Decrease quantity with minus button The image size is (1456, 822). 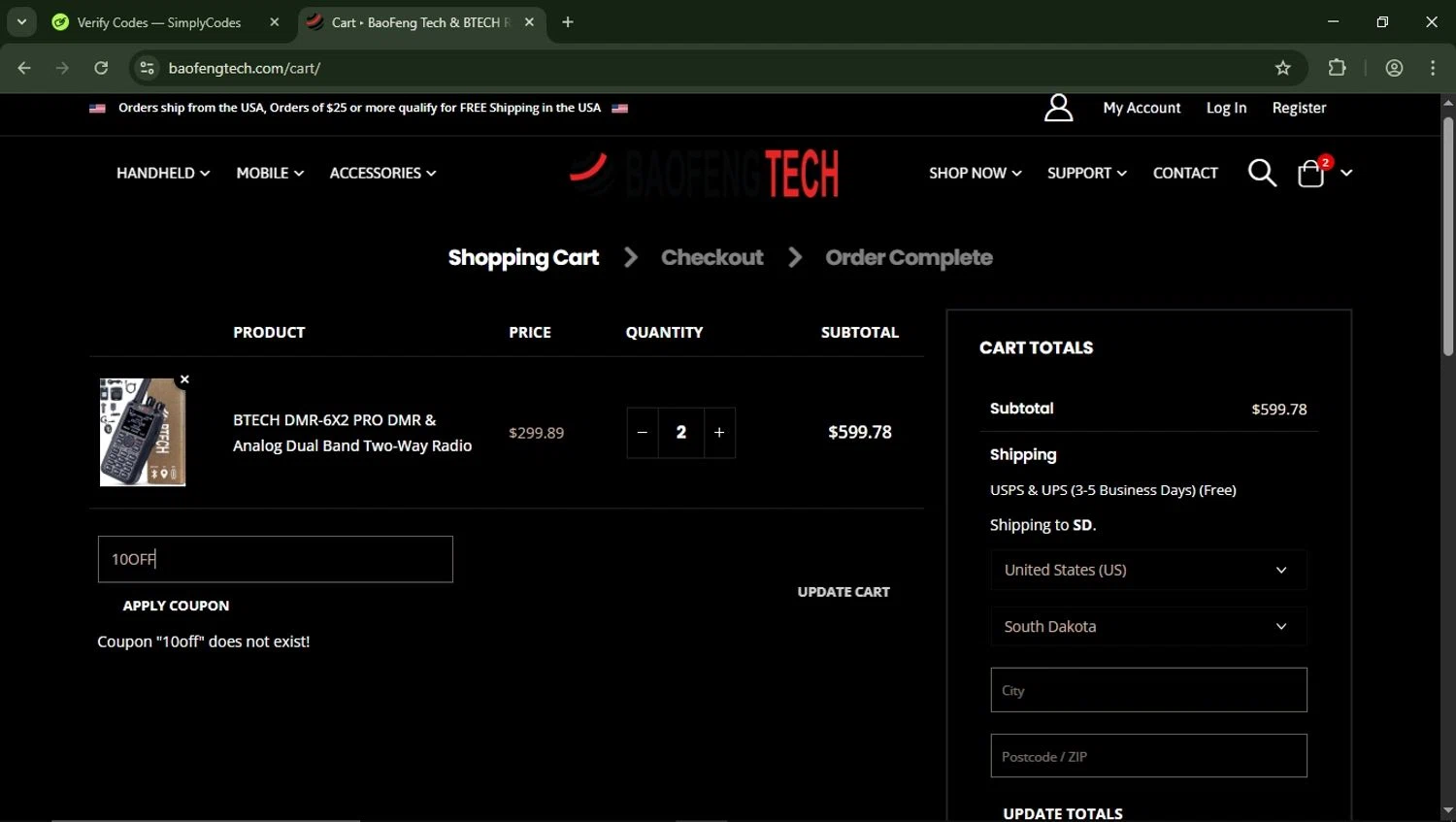click(643, 433)
